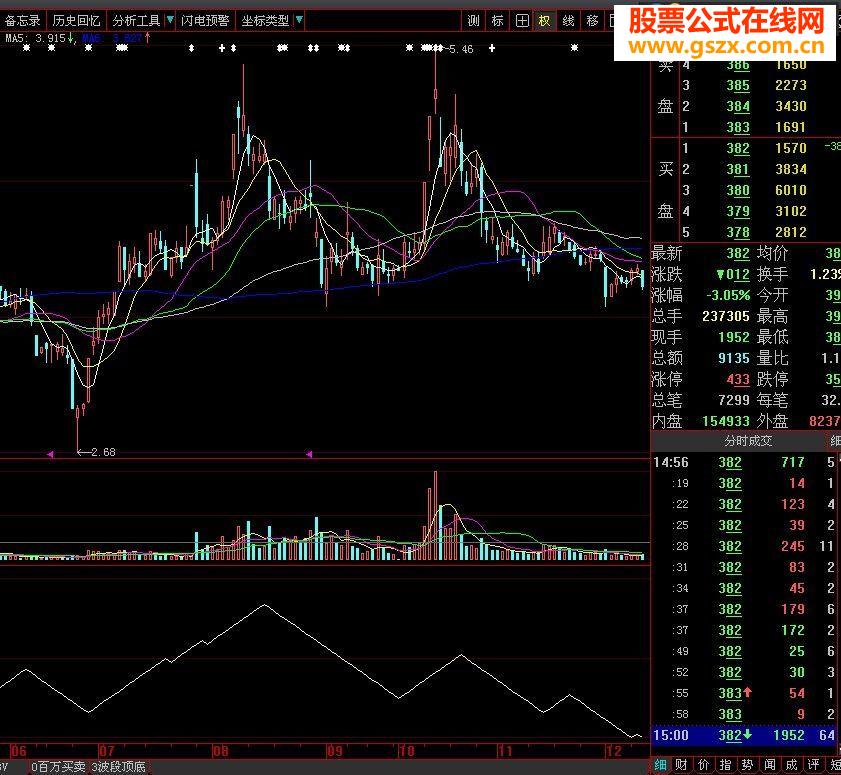Toggle the 权 ex-rights restoration mode
Image resolution: width=841 pixels, height=775 pixels.
[544, 20]
